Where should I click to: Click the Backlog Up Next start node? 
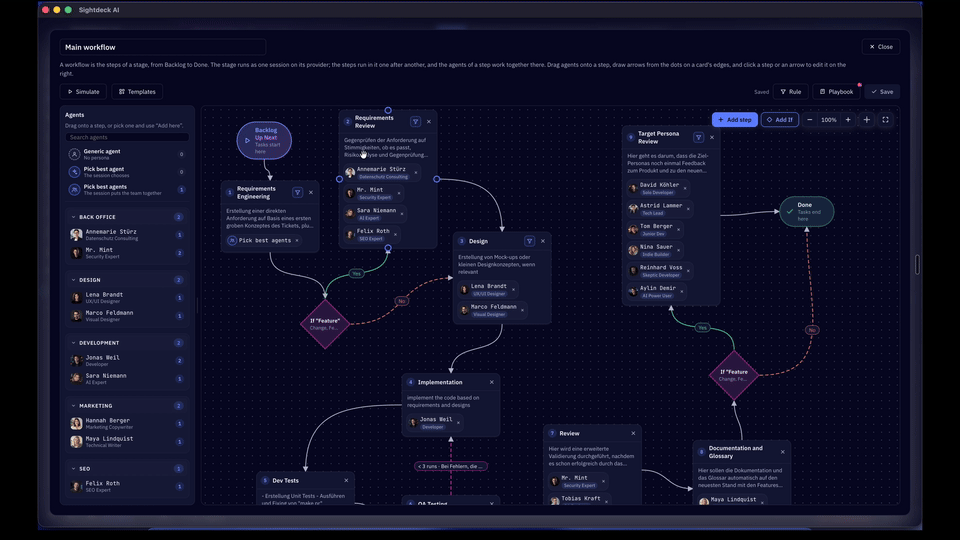(264, 140)
